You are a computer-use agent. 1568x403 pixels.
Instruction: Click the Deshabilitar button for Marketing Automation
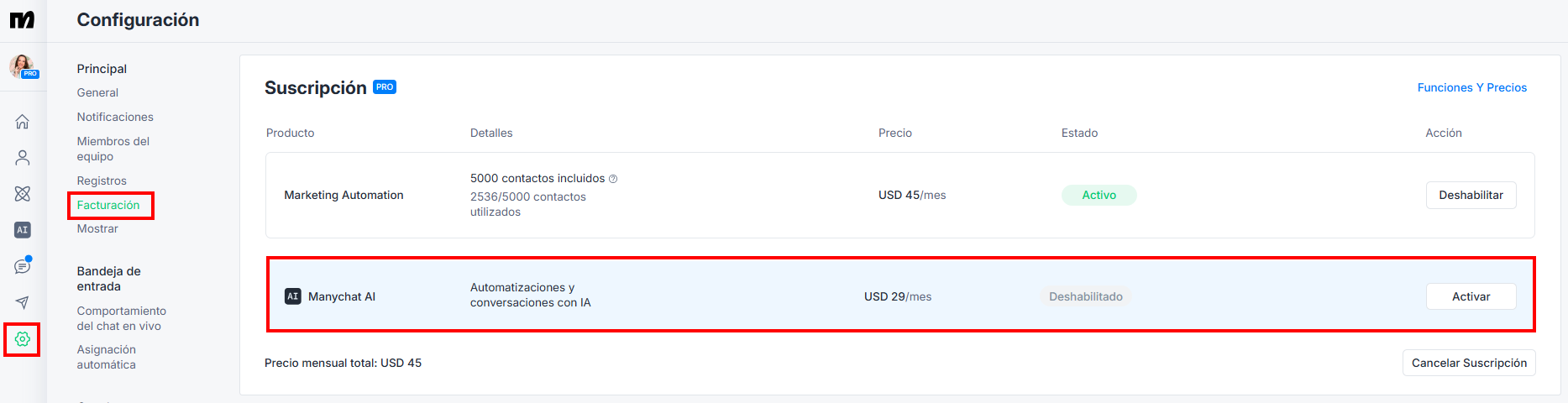(x=1471, y=195)
